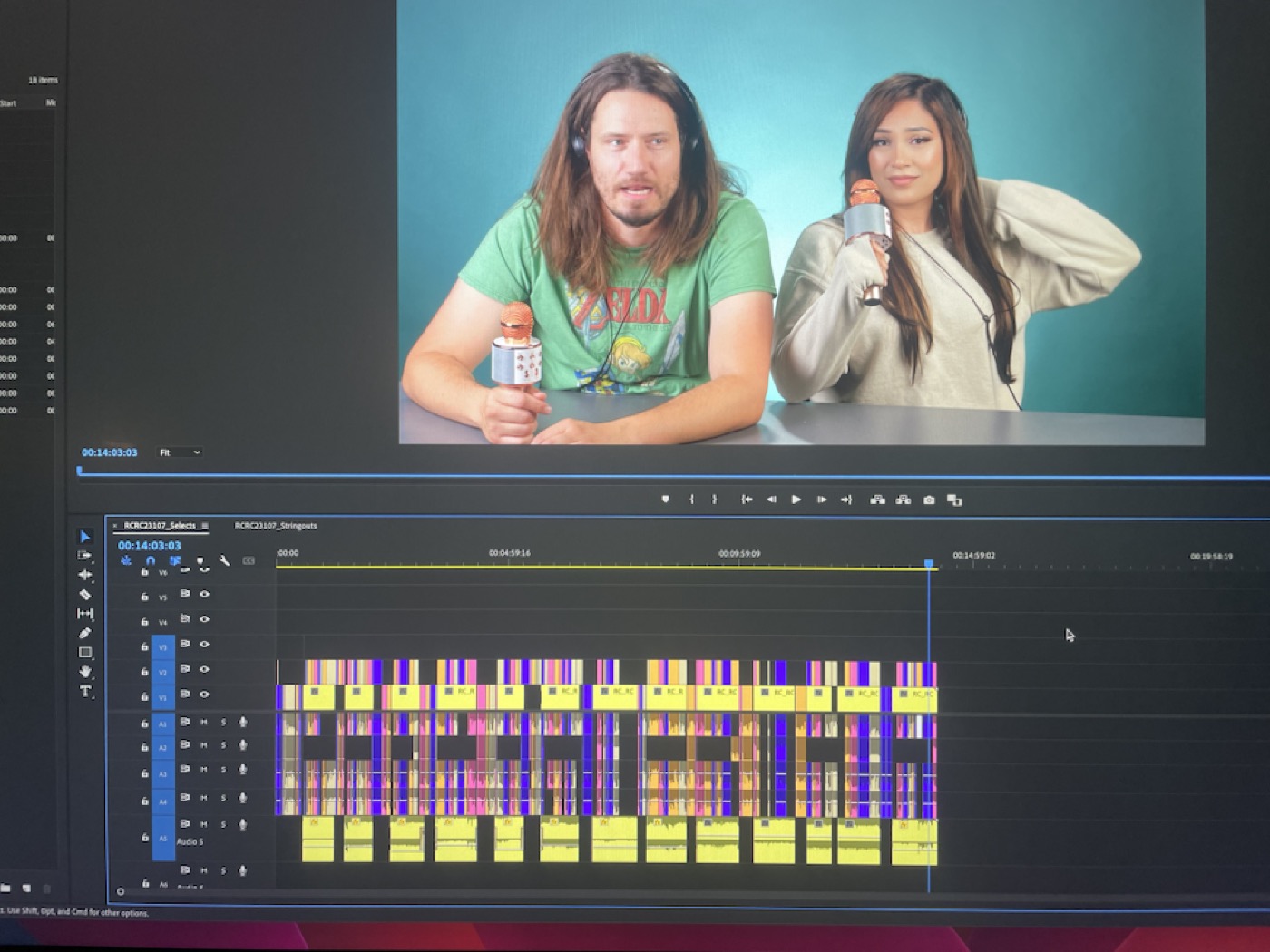Click Program Monitor scrub bar playhead
Screen dimensions: 1270x952
pos(80,471)
